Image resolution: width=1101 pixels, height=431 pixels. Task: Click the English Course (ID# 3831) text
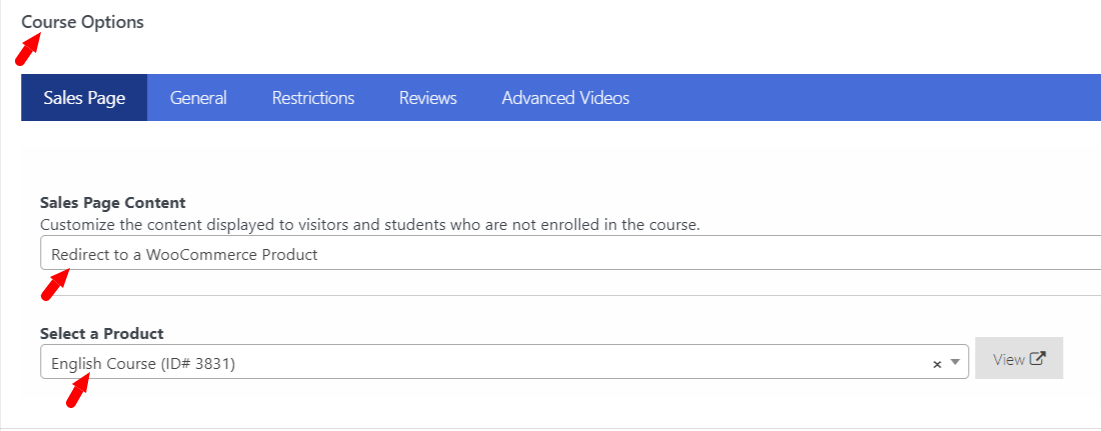click(143, 364)
